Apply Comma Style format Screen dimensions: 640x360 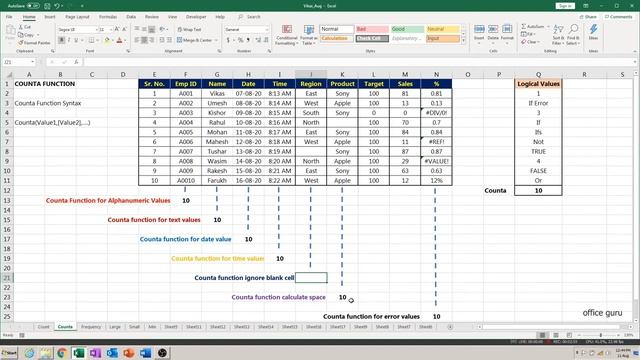(248, 40)
